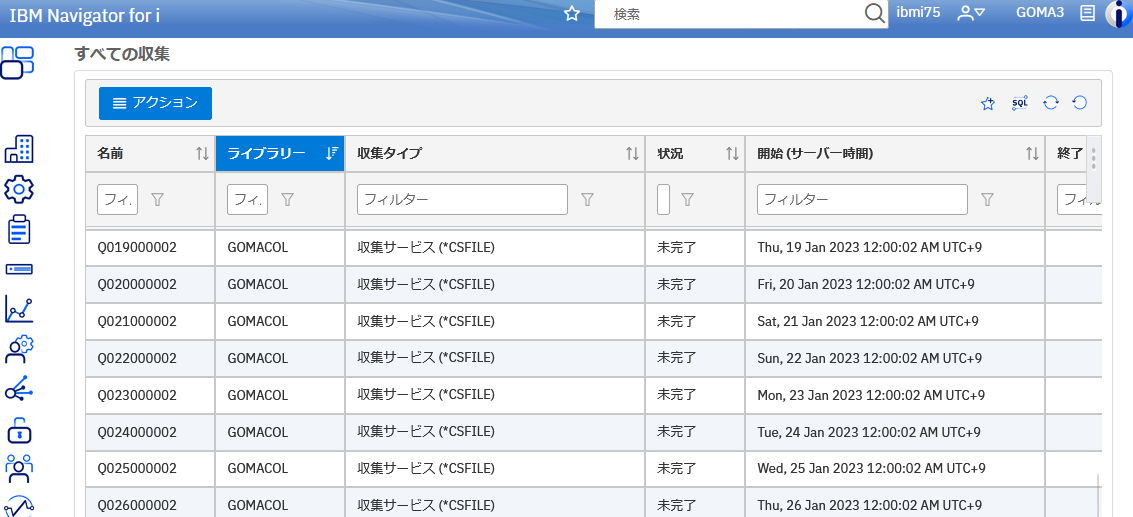This screenshot has width=1133, height=517.
Task: Focus the 状況 filter input
Action: pos(663,200)
